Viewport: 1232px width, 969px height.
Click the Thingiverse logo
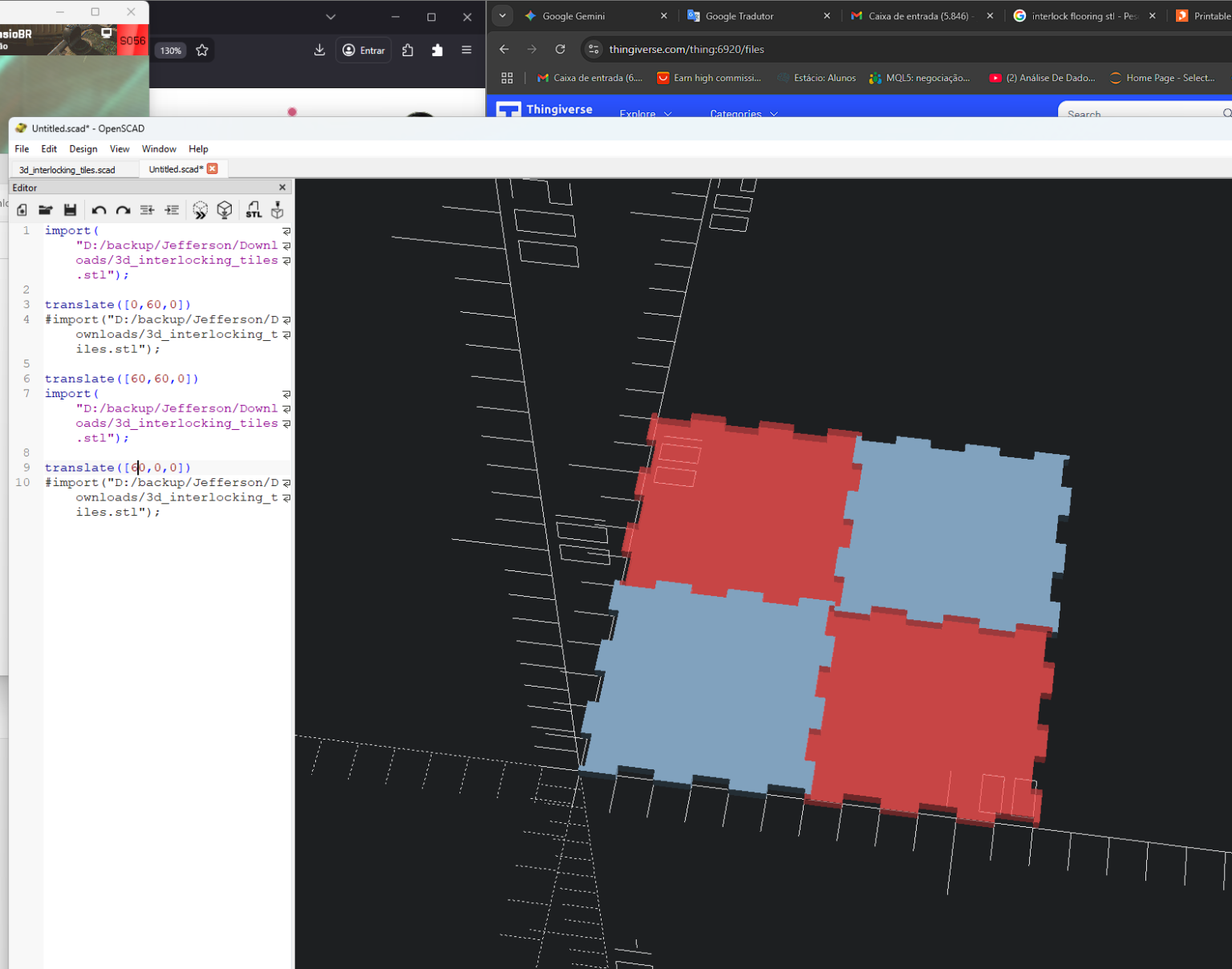[545, 109]
